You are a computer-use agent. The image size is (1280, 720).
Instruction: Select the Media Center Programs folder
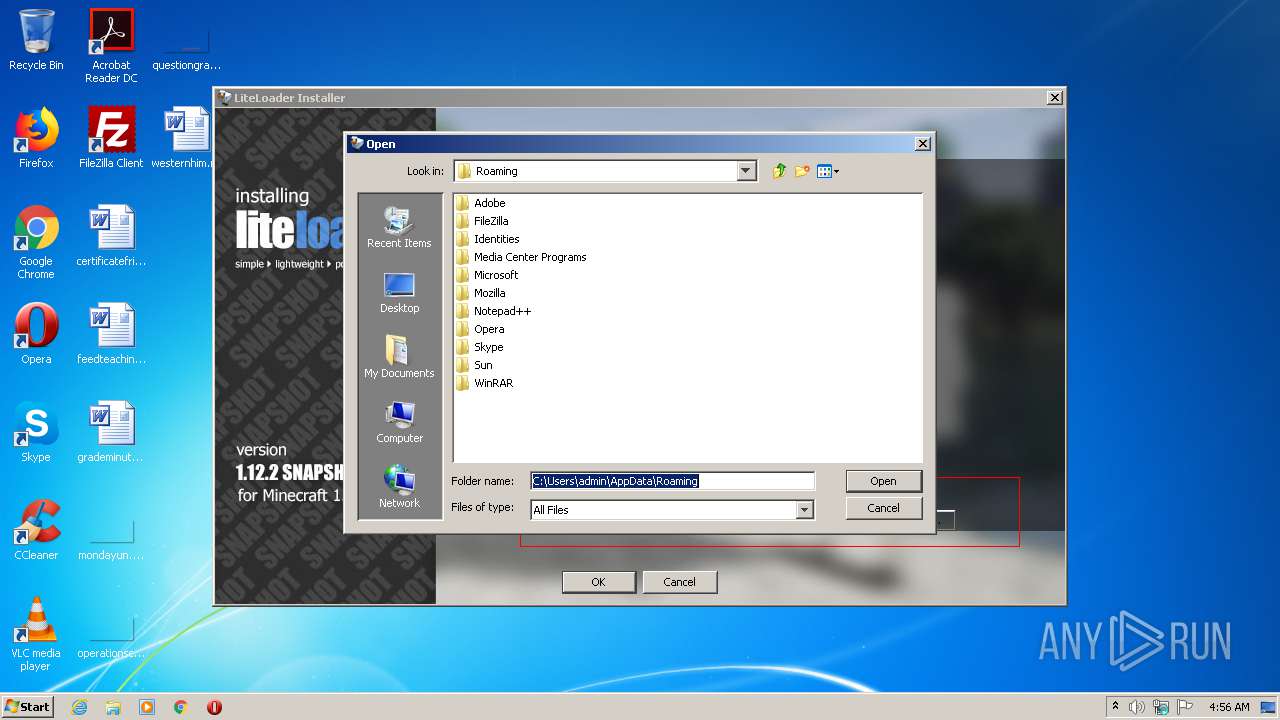click(521, 257)
